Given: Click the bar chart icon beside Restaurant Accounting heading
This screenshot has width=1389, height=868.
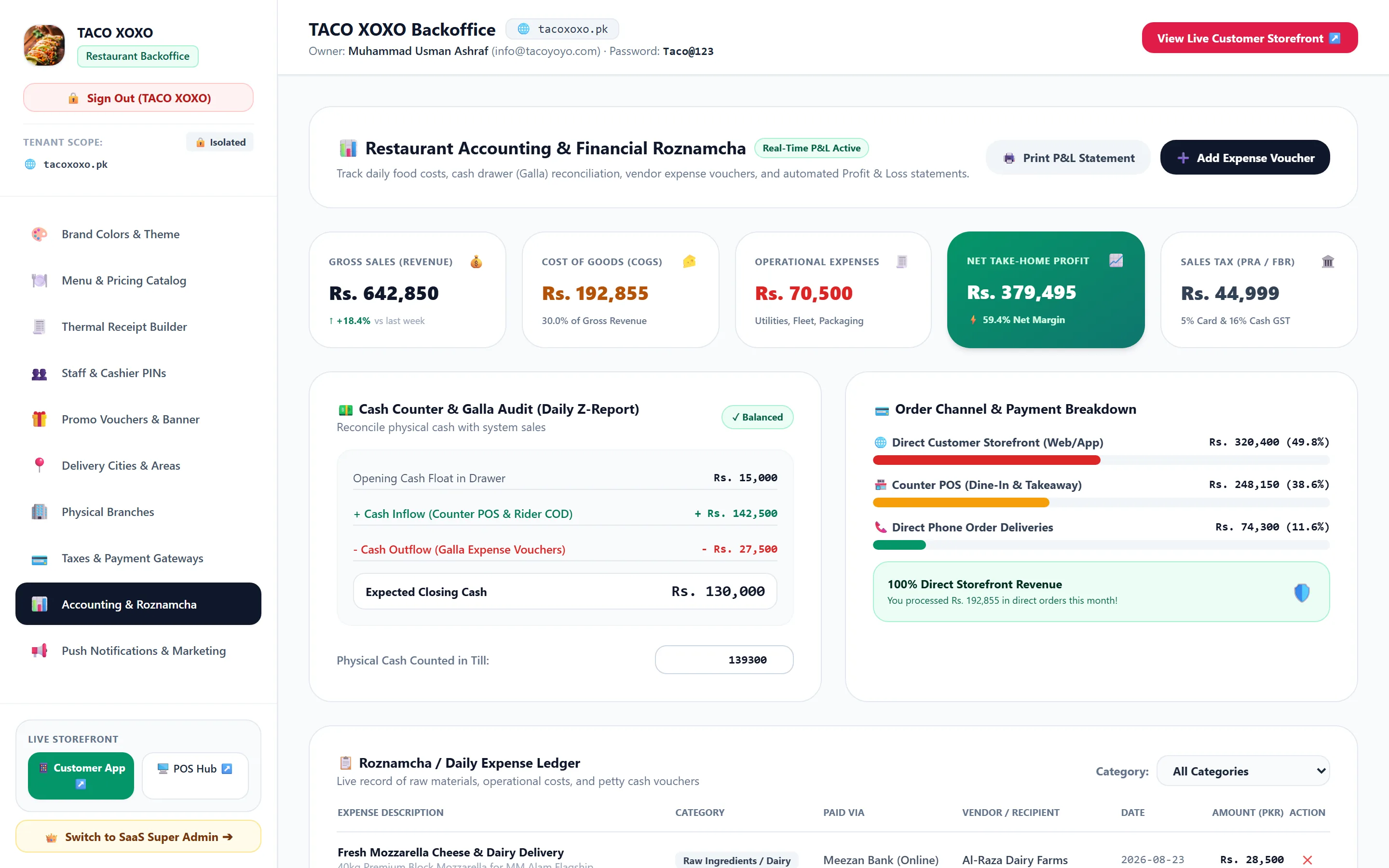Looking at the screenshot, I should coord(348,149).
